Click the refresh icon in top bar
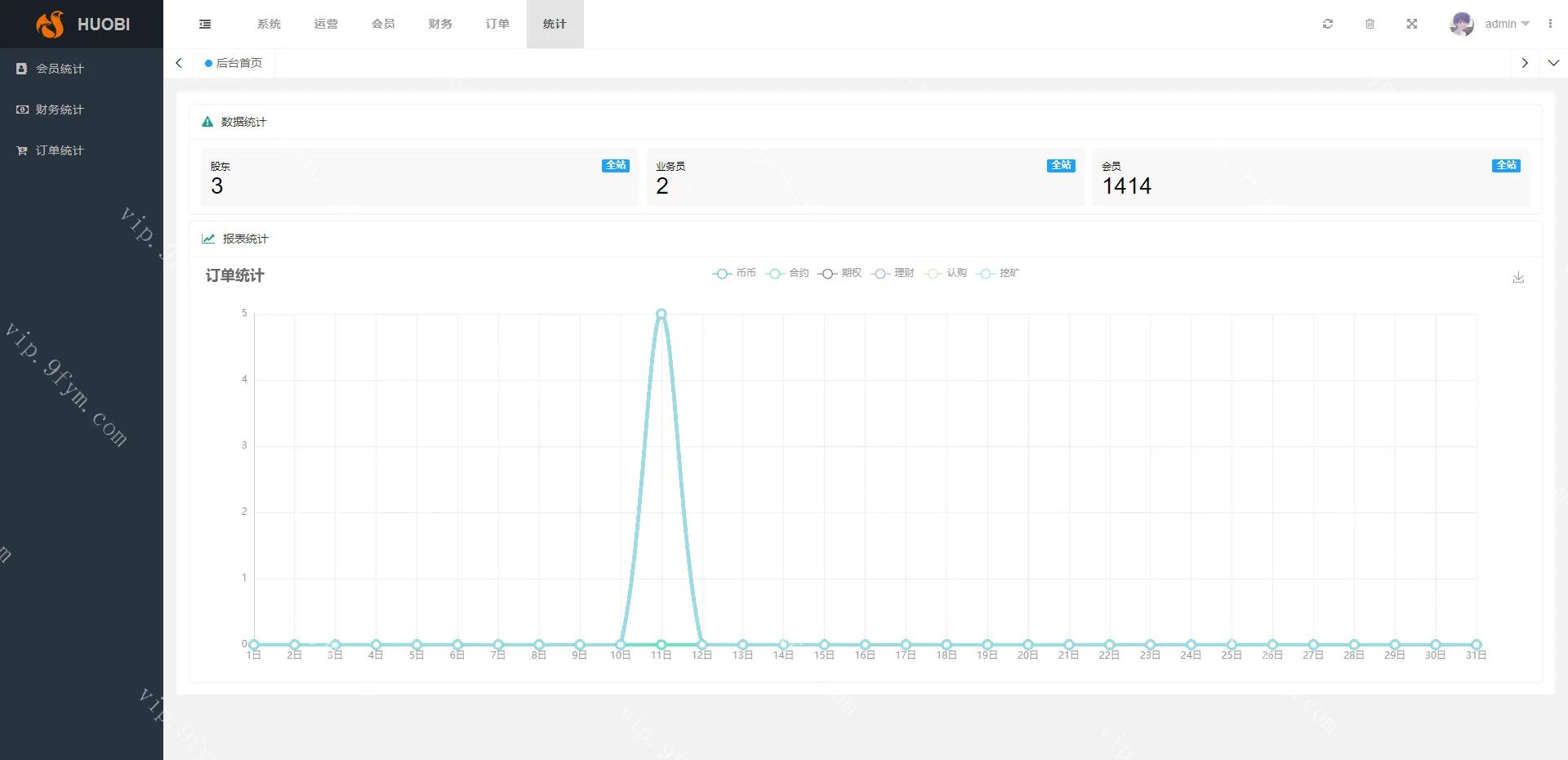This screenshot has height=760, width=1568. 1328,25
